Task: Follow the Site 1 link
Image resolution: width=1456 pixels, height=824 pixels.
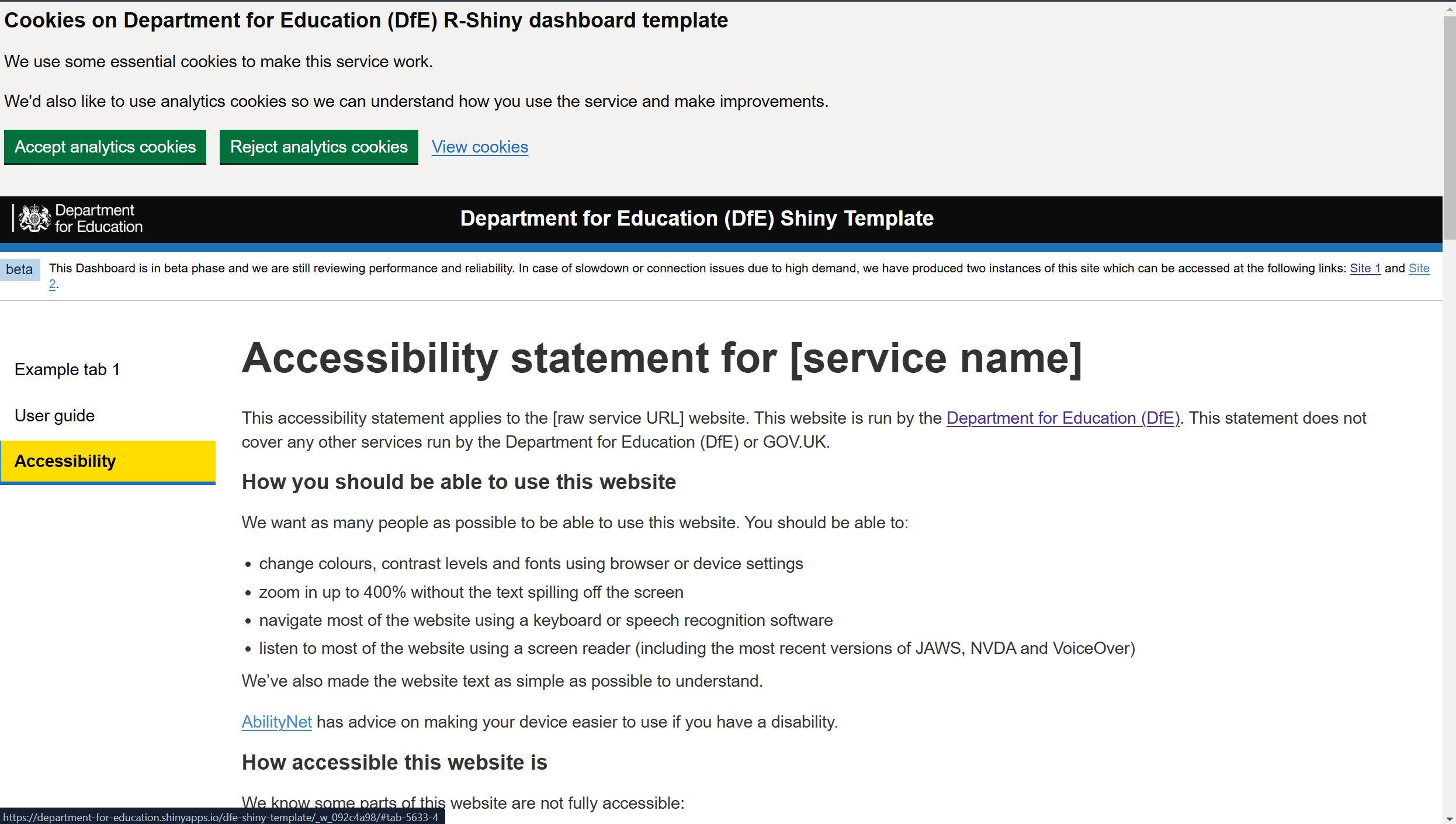Action: pyautogui.click(x=1365, y=268)
